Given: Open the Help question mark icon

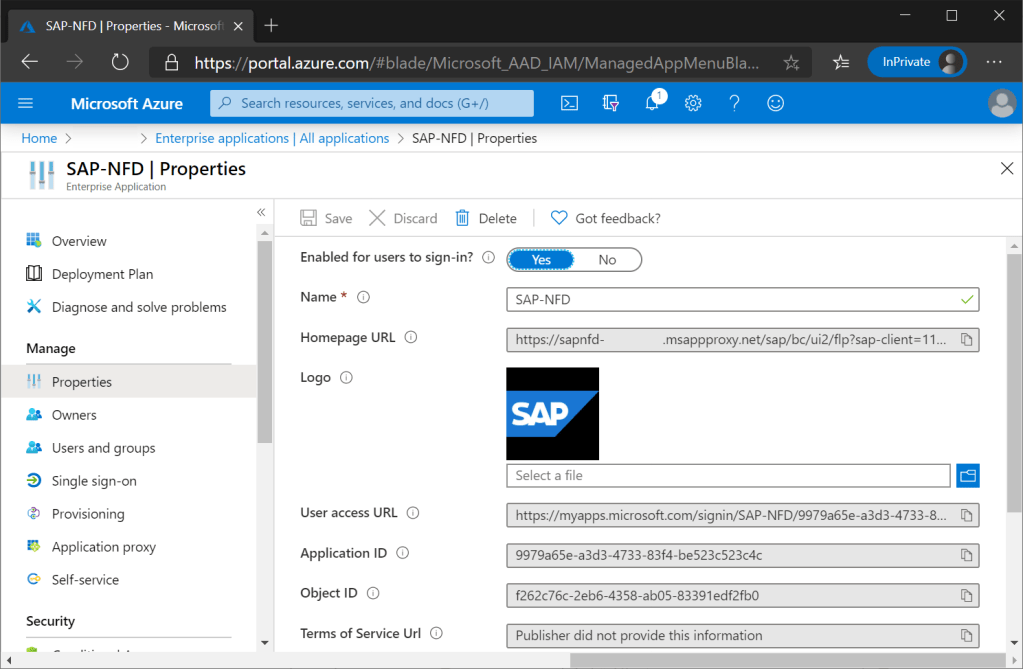Looking at the screenshot, I should coord(734,103).
